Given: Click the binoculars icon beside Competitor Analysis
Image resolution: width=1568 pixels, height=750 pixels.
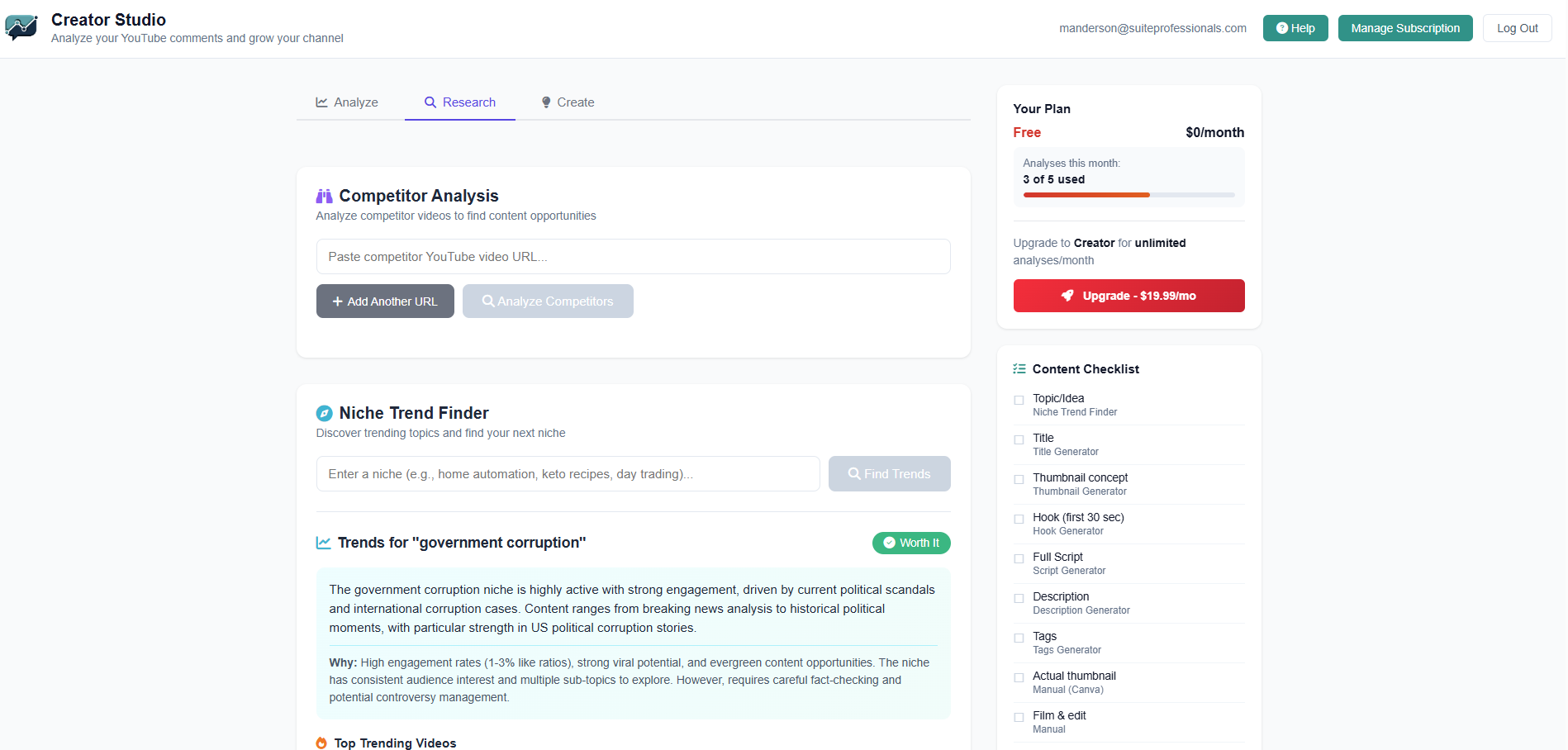Looking at the screenshot, I should tap(324, 196).
